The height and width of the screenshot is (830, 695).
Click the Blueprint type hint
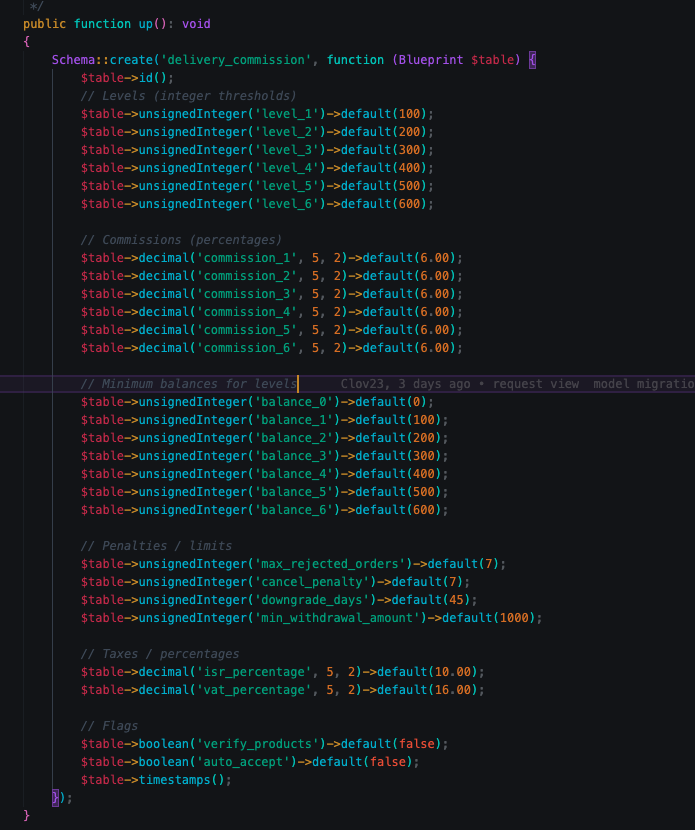point(432,60)
